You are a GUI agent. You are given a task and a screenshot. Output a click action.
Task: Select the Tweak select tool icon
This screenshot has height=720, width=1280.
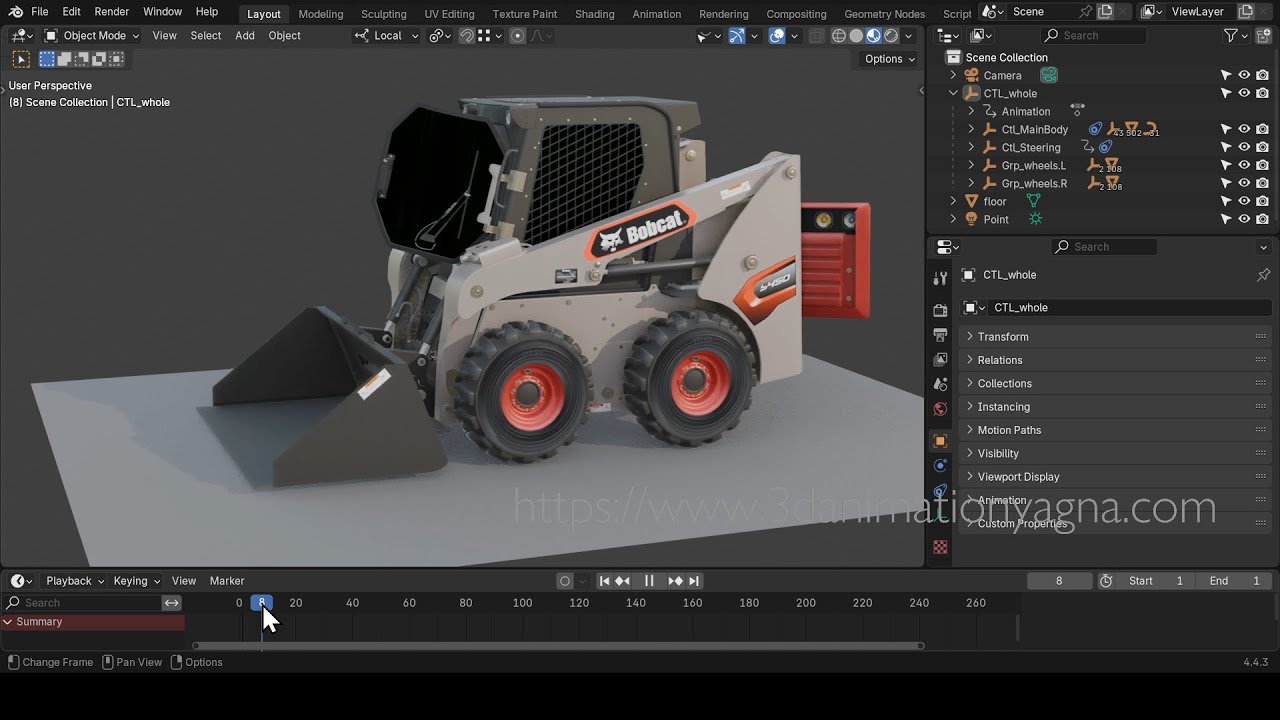tap(21, 59)
